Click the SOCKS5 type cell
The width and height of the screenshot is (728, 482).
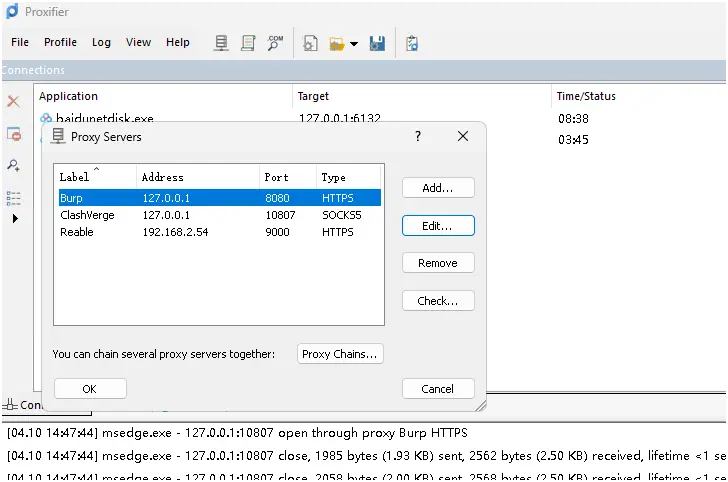point(342,215)
